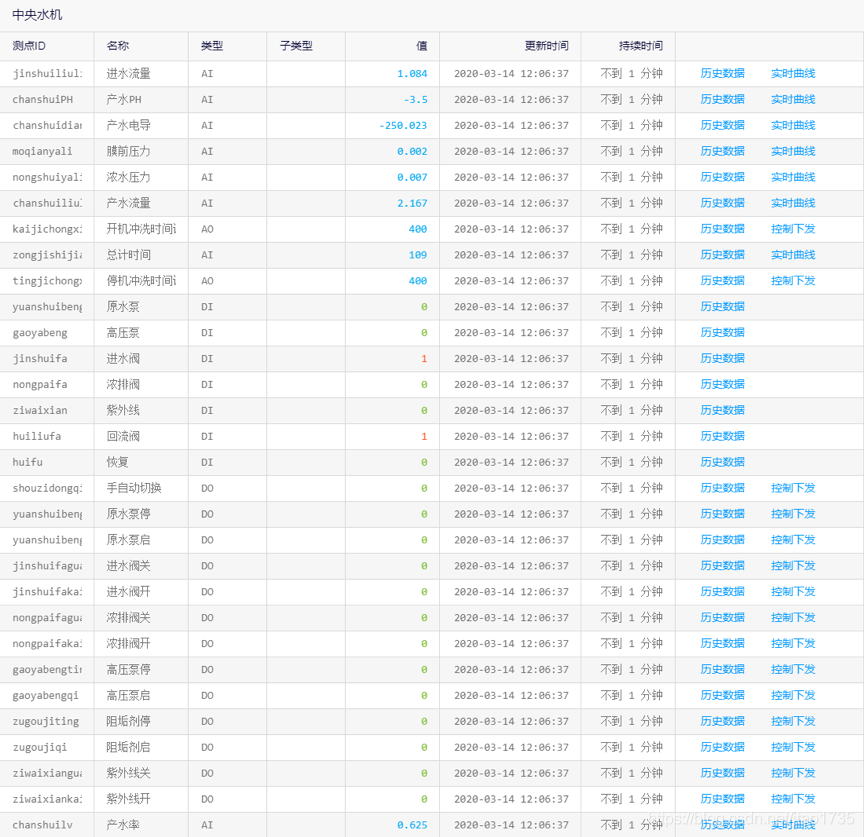
Task: Click the 持续时间 column header
Action: coord(641,46)
